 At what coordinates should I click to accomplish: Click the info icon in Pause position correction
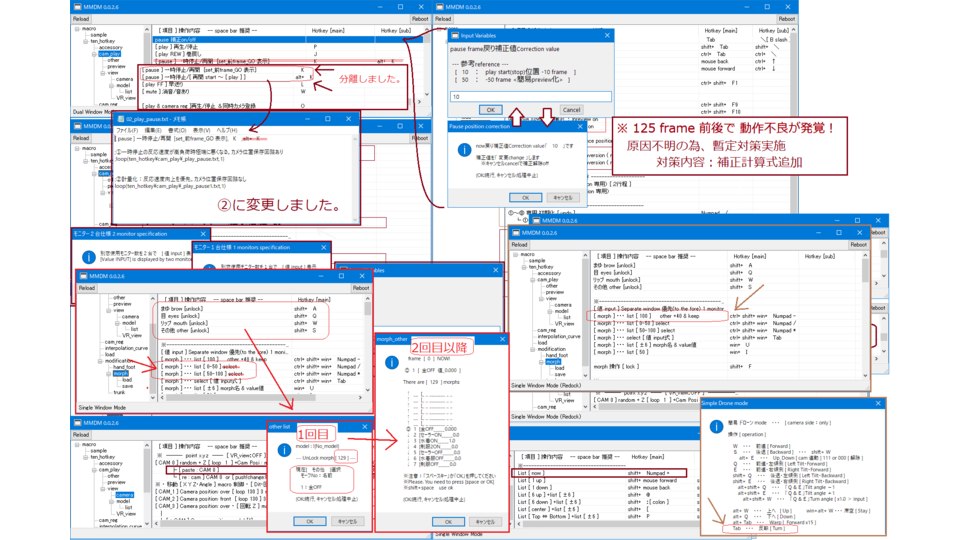coord(464,150)
